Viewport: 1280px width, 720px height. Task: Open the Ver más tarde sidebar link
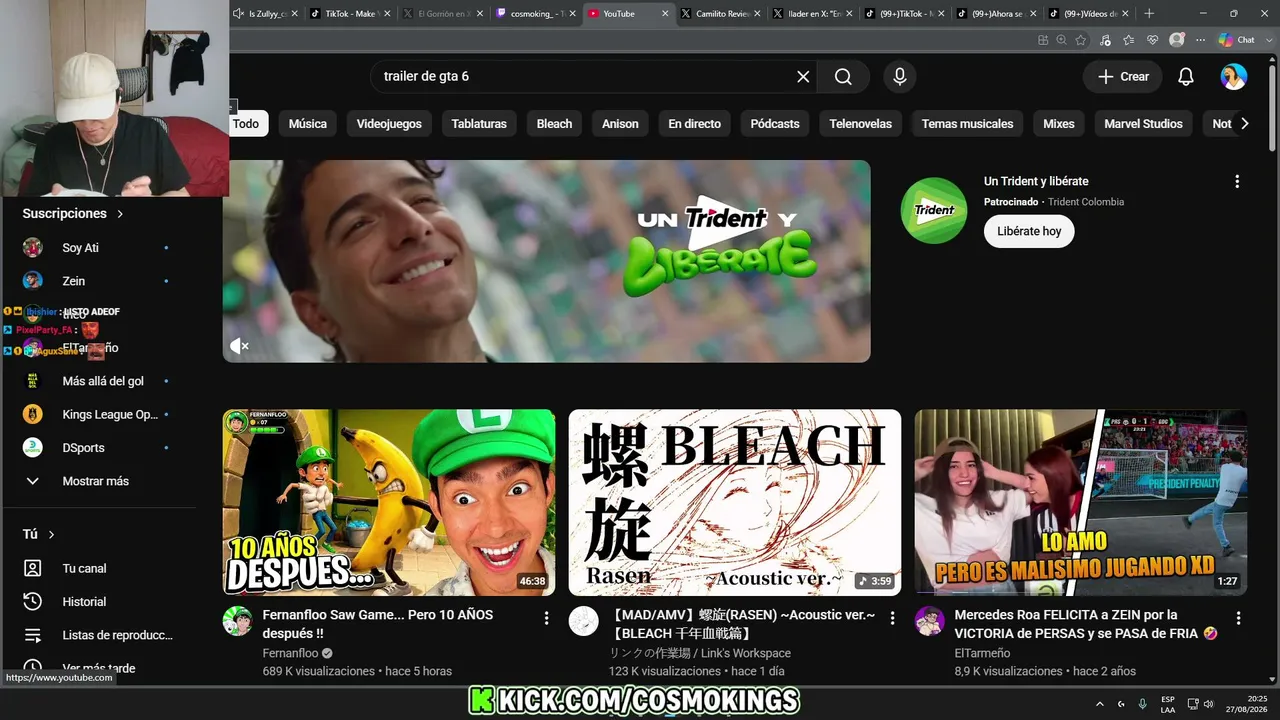99,668
